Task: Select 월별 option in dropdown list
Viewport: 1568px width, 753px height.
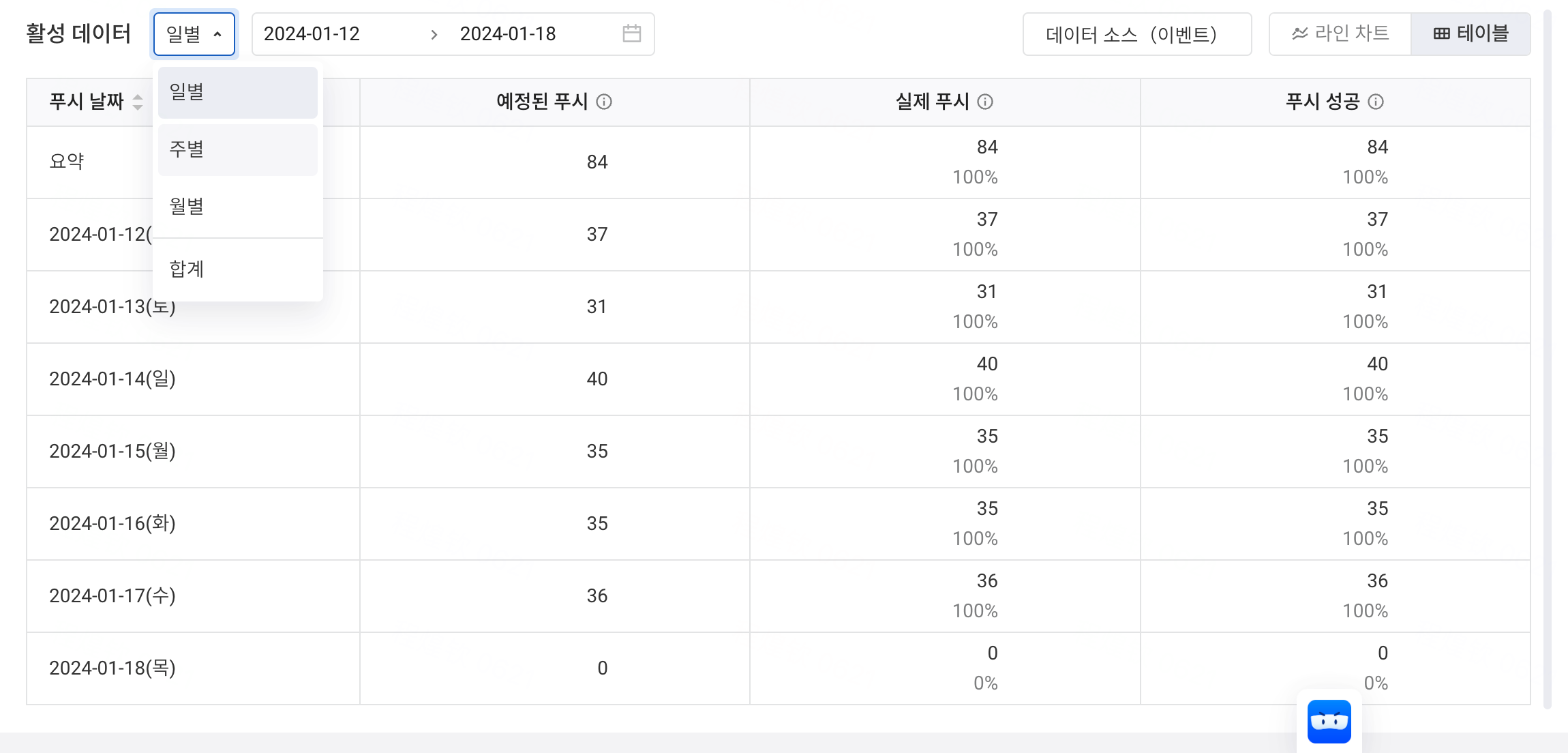Action: point(238,207)
